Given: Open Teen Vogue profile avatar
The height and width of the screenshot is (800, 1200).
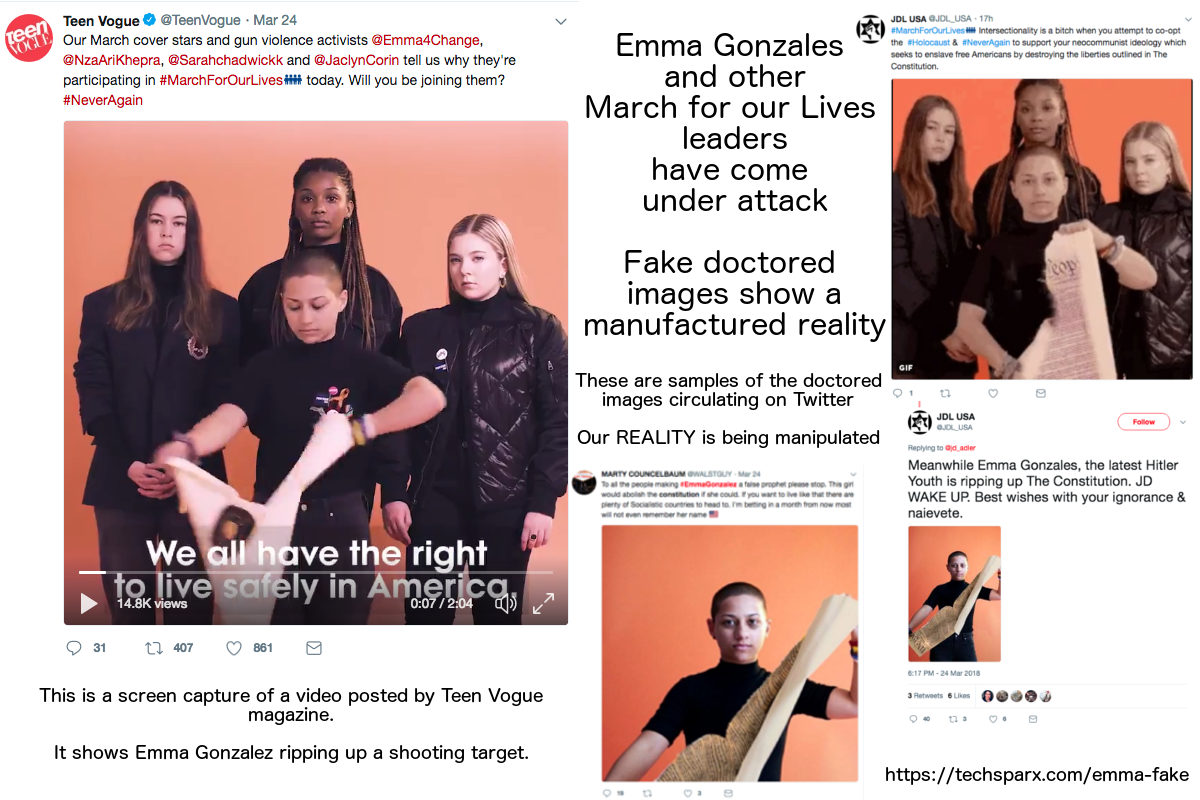Looking at the screenshot, I should [28, 37].
